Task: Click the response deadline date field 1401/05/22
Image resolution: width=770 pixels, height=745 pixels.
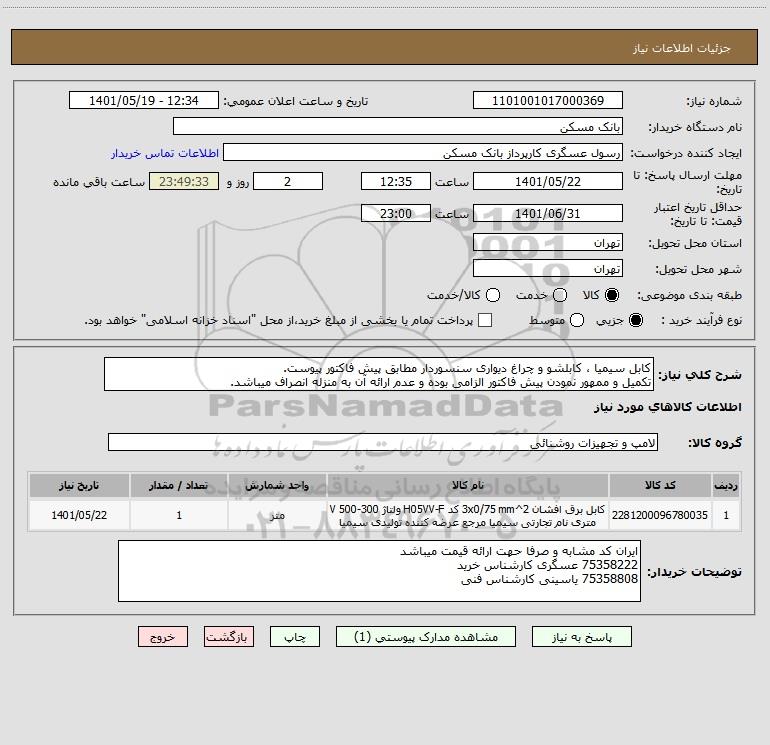Action: click(548, 182)
